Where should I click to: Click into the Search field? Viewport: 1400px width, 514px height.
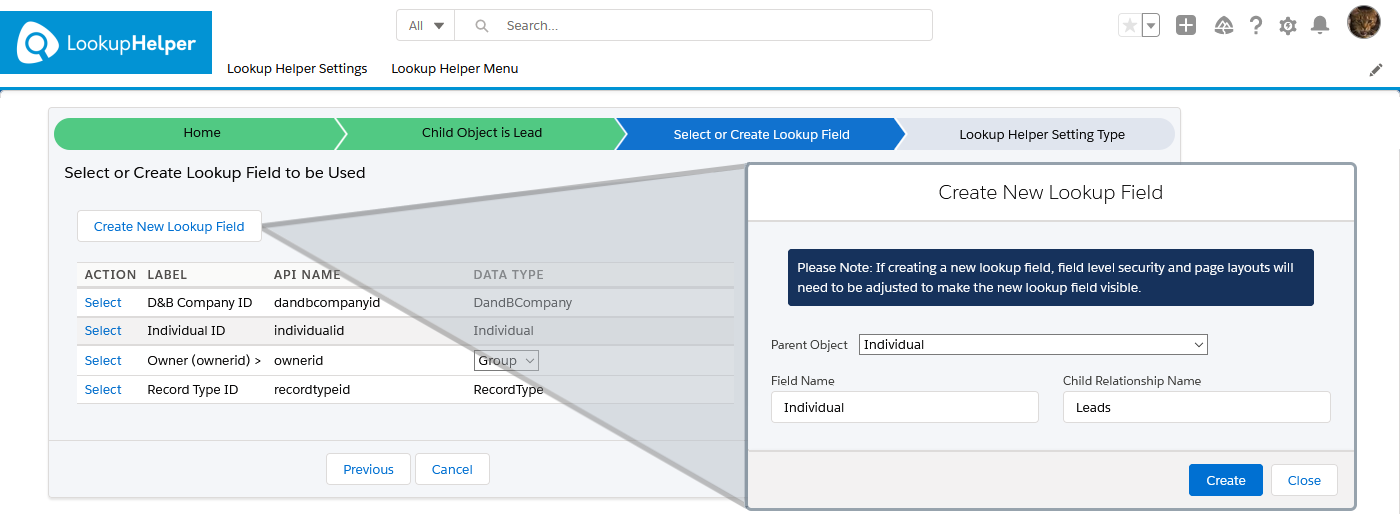point(693,26)
